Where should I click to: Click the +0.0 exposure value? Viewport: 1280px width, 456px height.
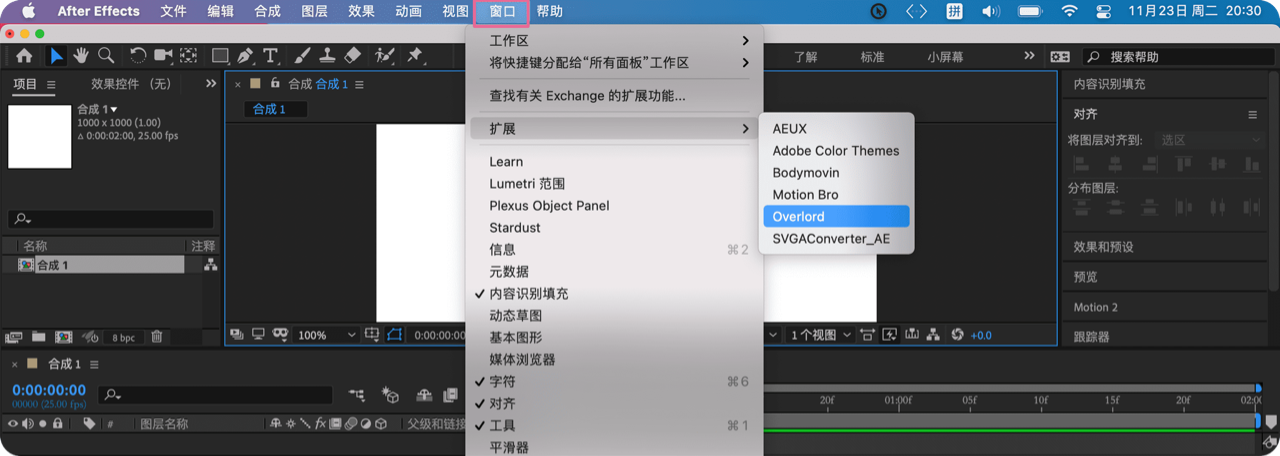coord(981,335)
